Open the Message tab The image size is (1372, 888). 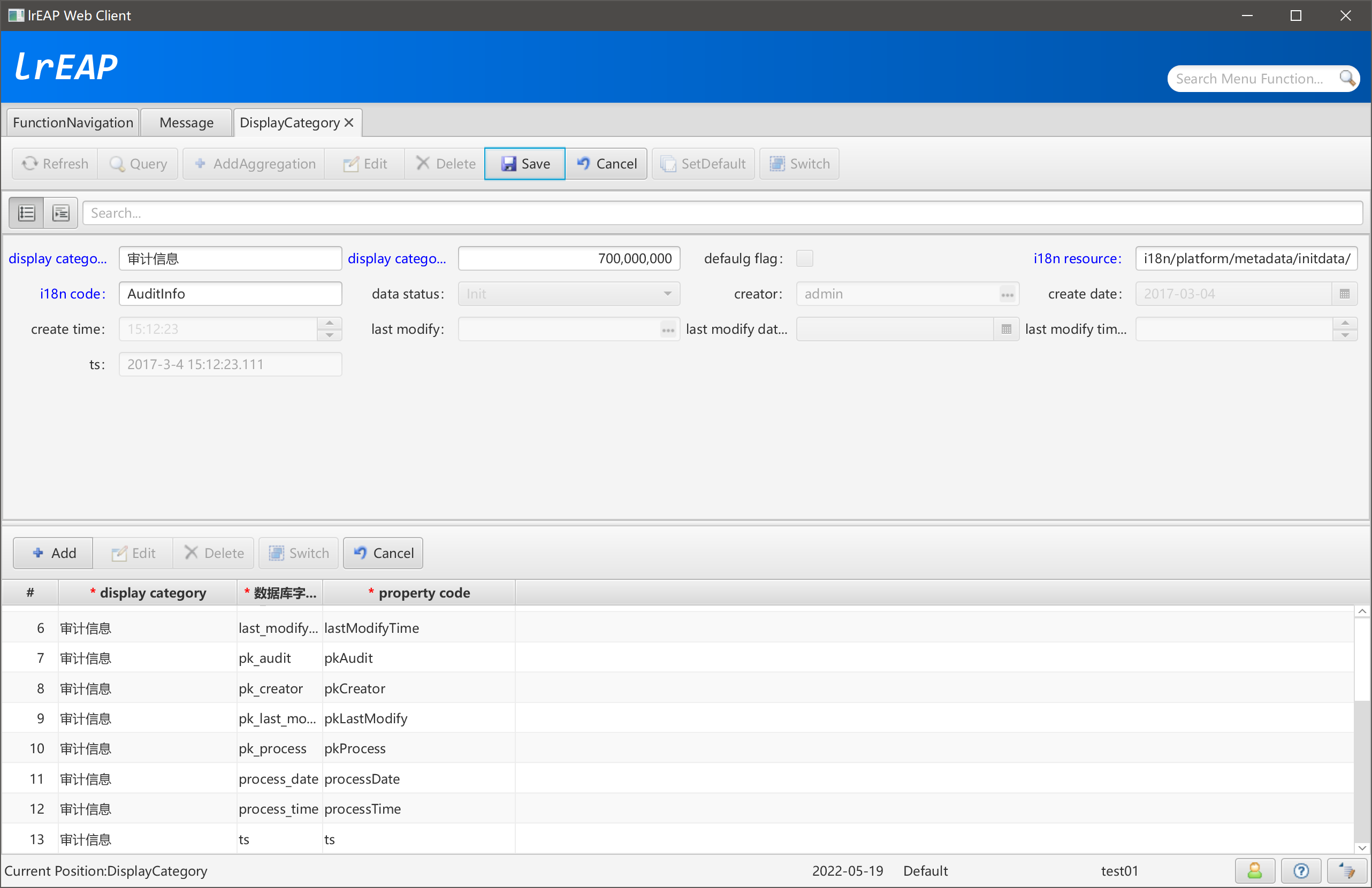pyautogui.click(x=186, y=123)
